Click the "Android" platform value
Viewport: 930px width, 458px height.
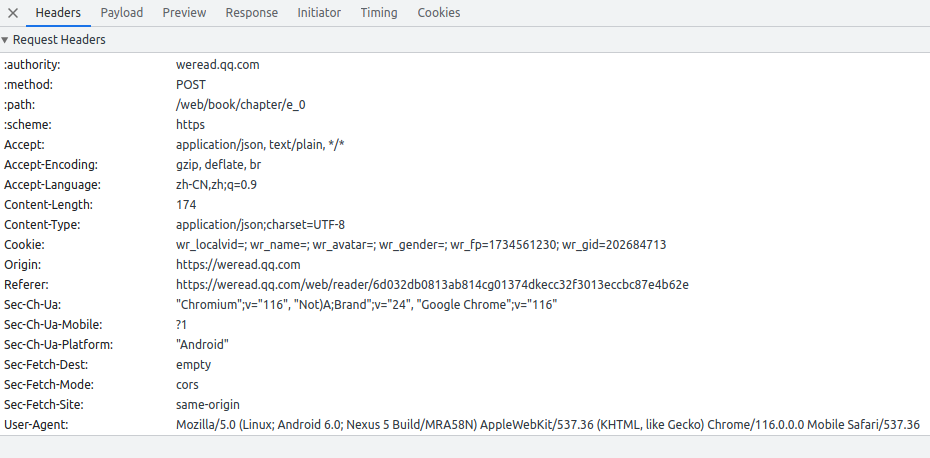tap(202, 345)
